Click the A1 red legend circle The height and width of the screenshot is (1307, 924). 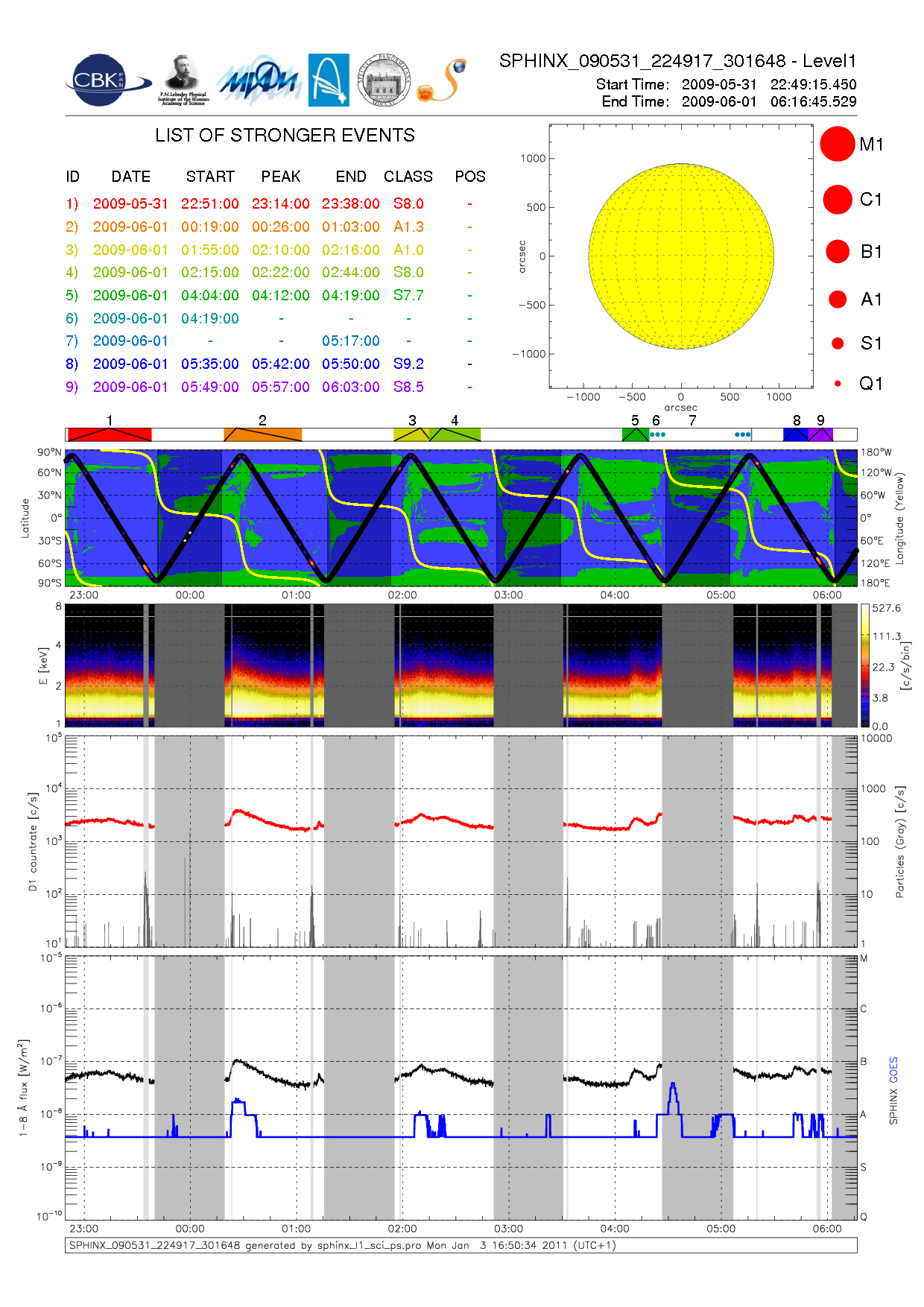(838, 299)
